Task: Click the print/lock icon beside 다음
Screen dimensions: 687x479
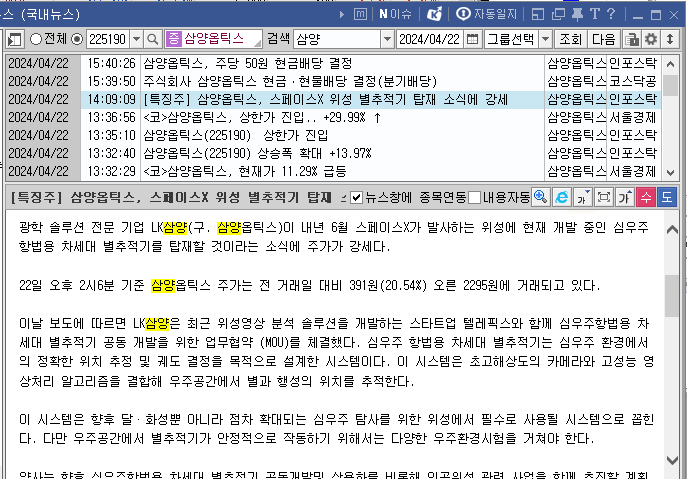Action: point(632,39)
